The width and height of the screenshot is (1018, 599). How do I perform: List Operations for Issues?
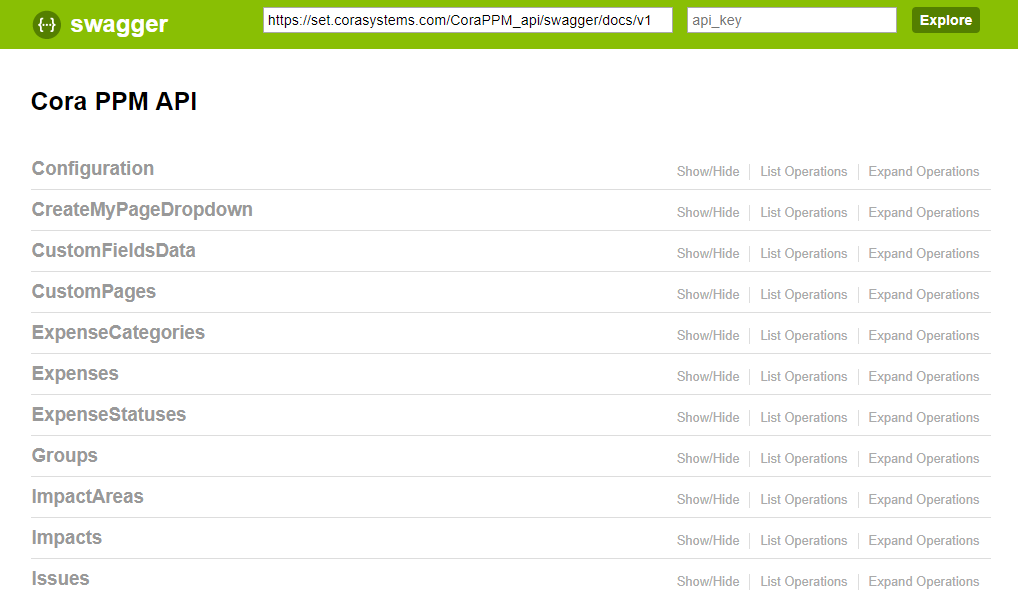pyautogui.click(x=804, y=581)
